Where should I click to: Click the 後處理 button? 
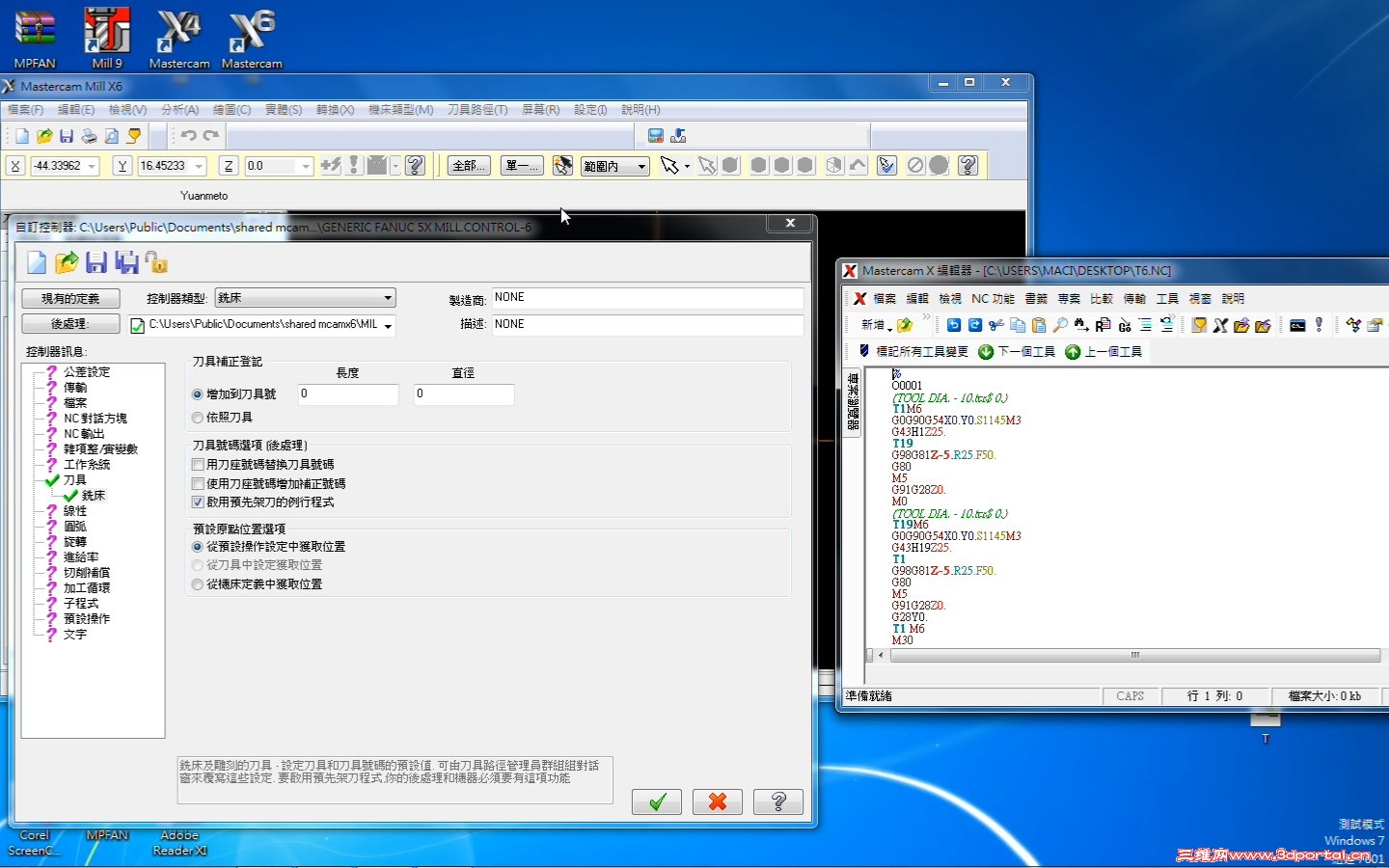(x=70, y=324)
